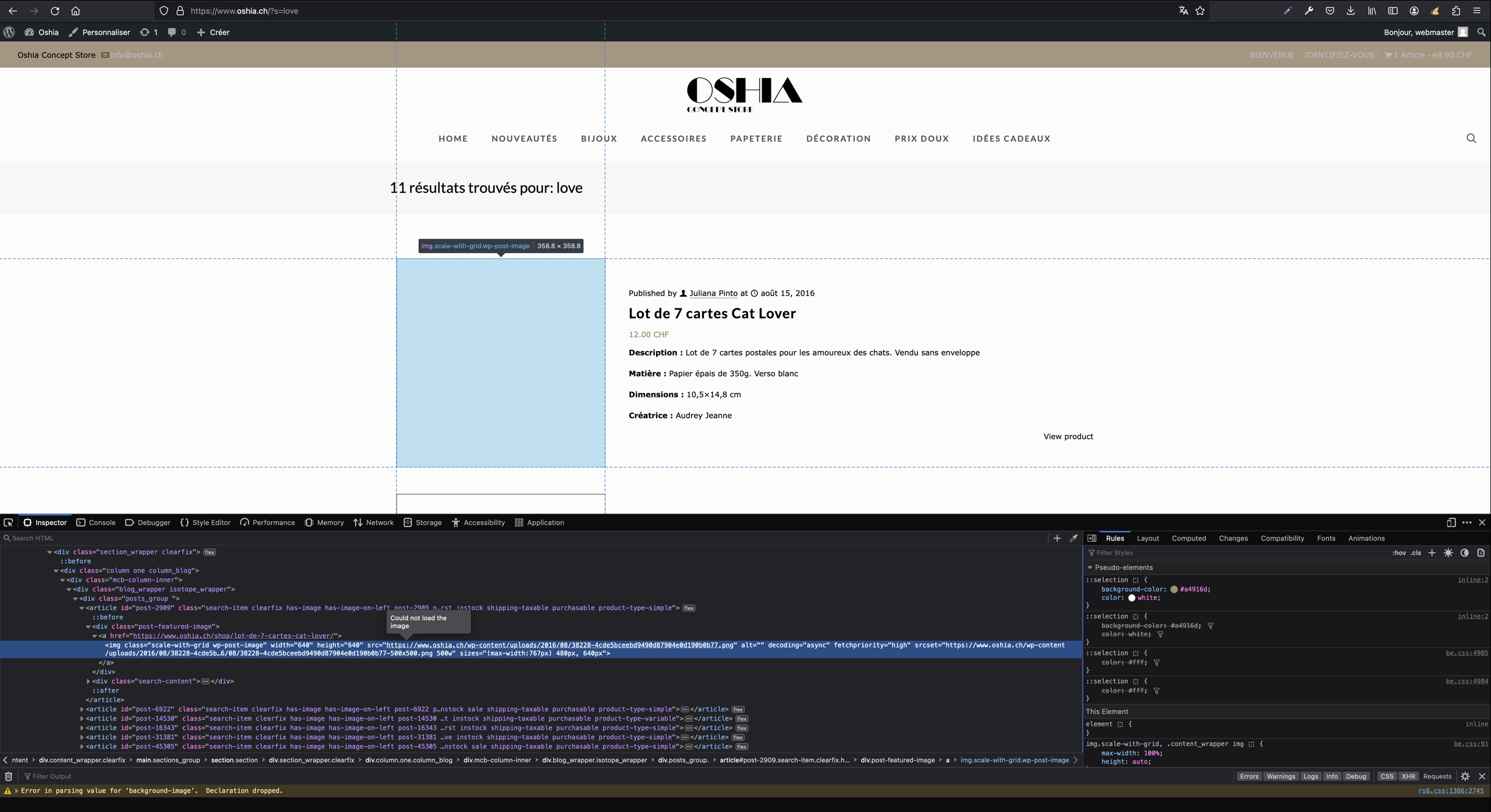This screenshot has width=1491, height=812.
Task: Click the white color swatch
Action: pos(1131,598)
